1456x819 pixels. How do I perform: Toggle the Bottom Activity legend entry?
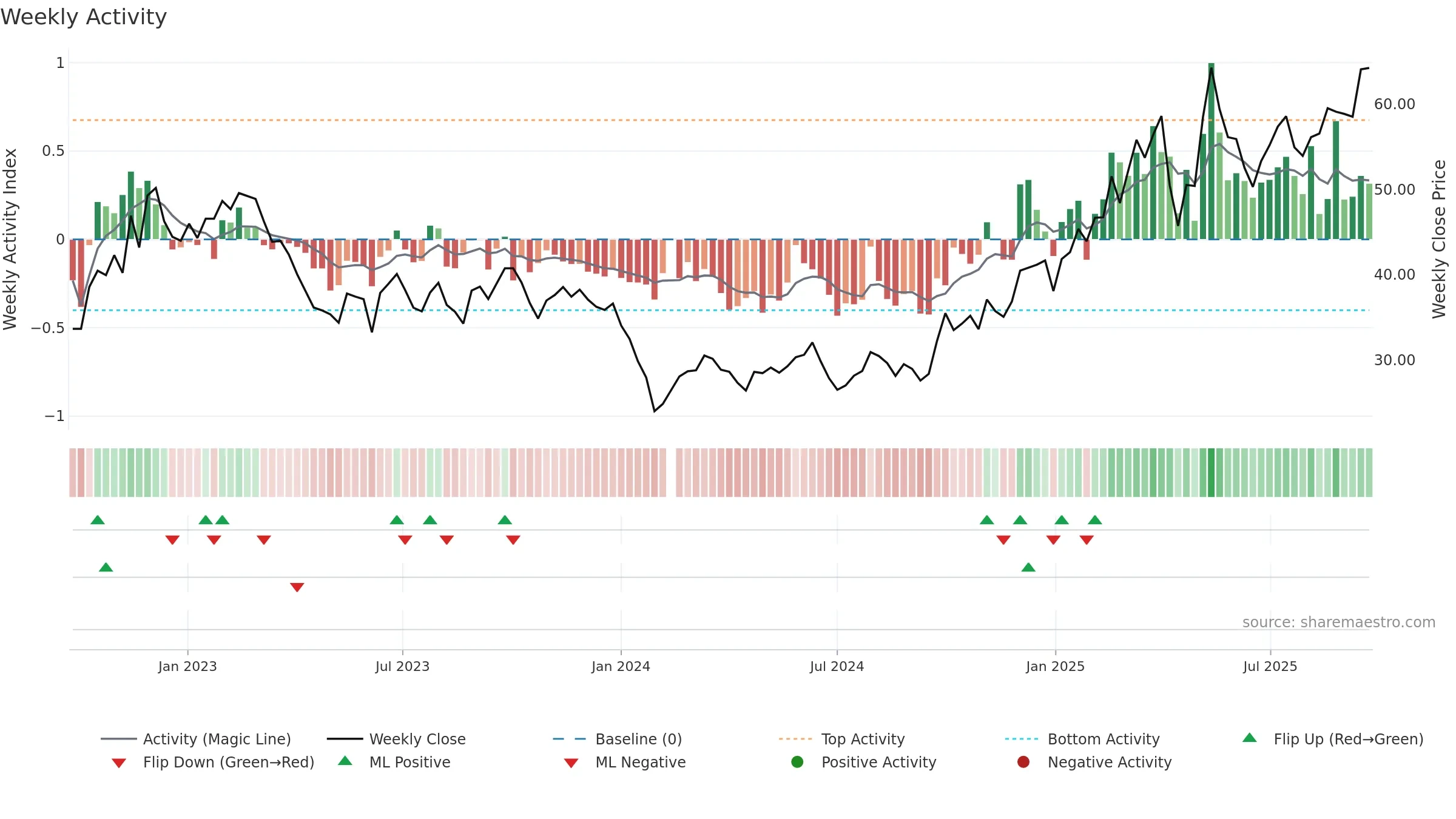point(1082,739)
